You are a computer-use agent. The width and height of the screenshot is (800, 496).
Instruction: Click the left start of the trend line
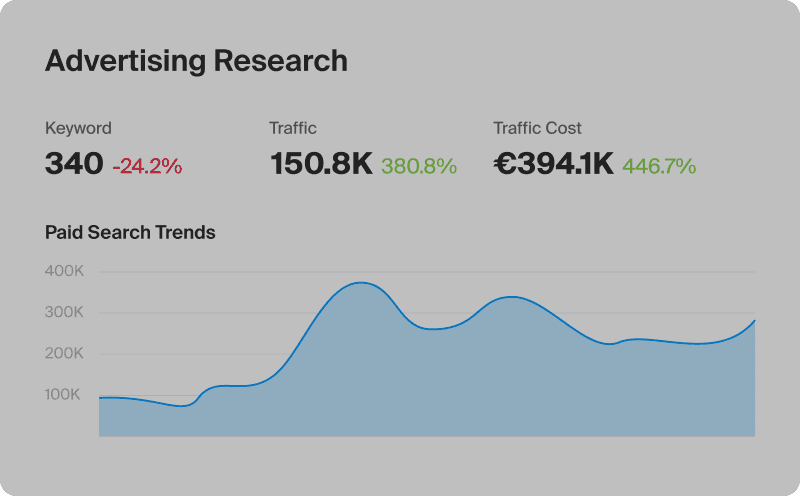(x=100, y=398)
